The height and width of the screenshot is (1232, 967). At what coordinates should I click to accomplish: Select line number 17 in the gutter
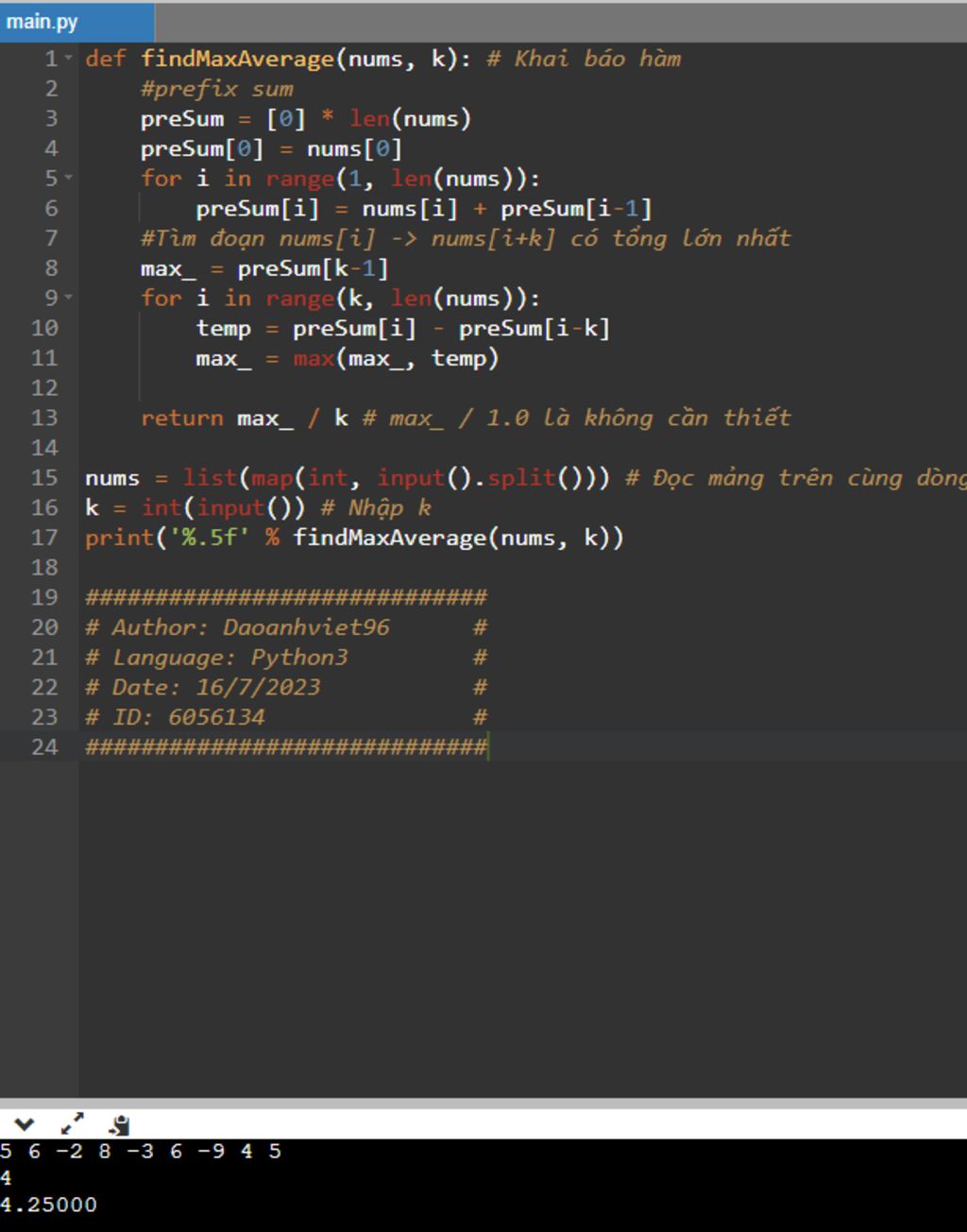[x=44, y=538]
